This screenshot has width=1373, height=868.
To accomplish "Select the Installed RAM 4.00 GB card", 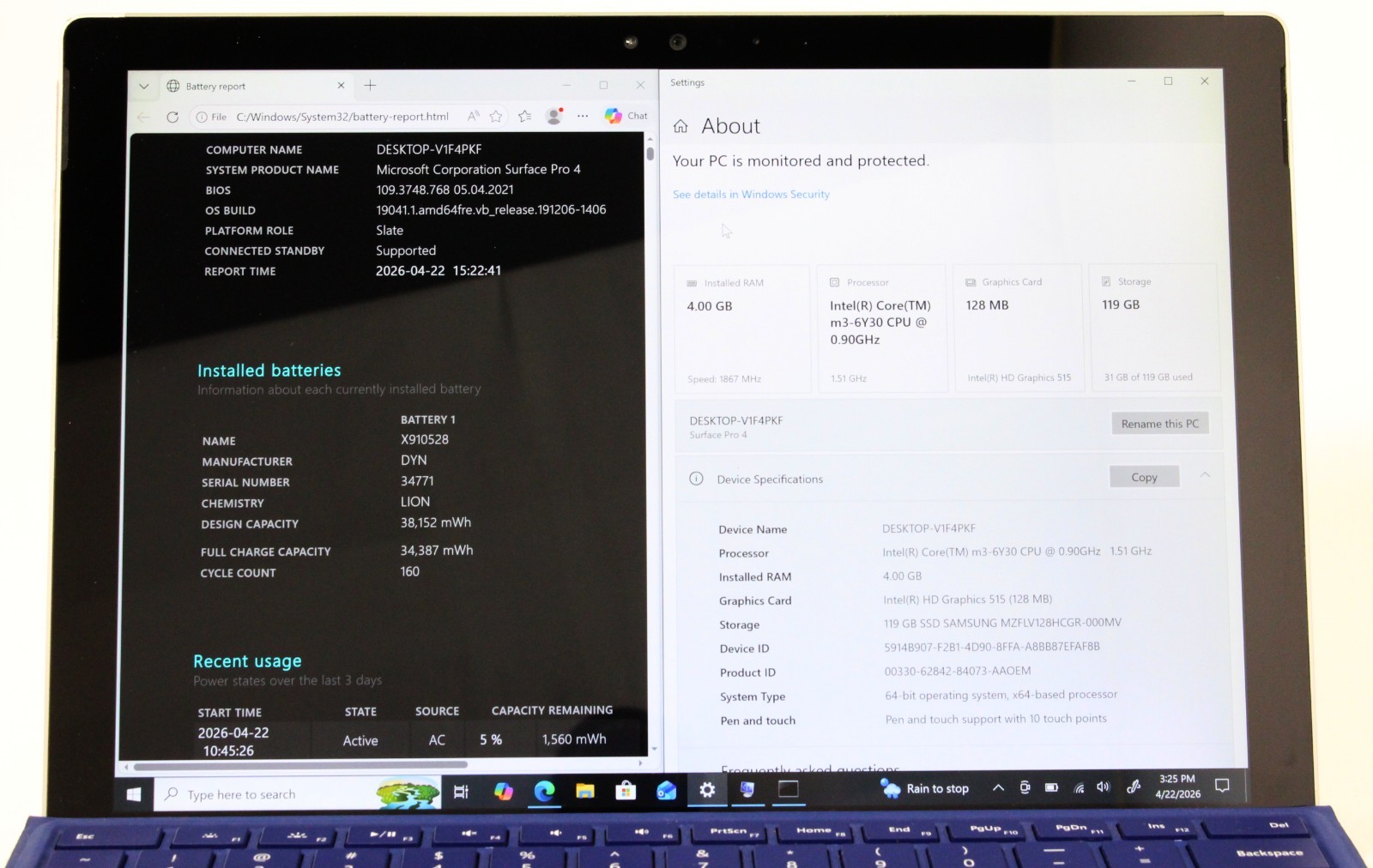I will coord(742,329).
